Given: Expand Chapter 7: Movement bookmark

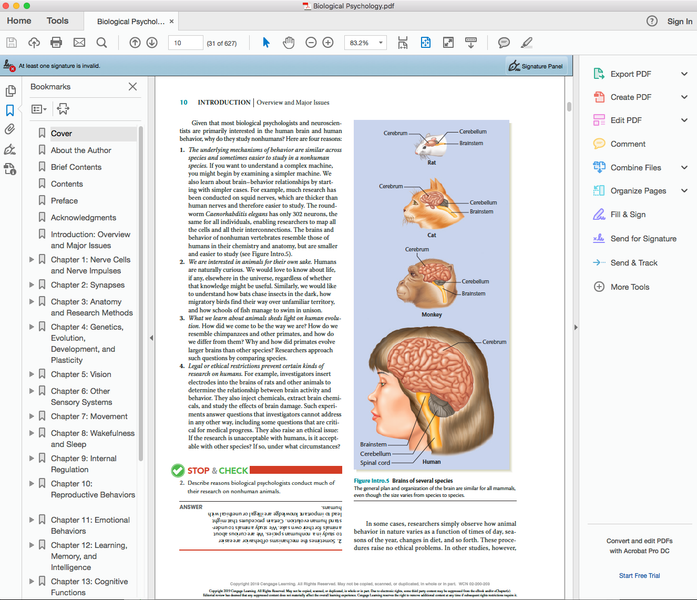Looking at the screenshot, I should point(32,416).
